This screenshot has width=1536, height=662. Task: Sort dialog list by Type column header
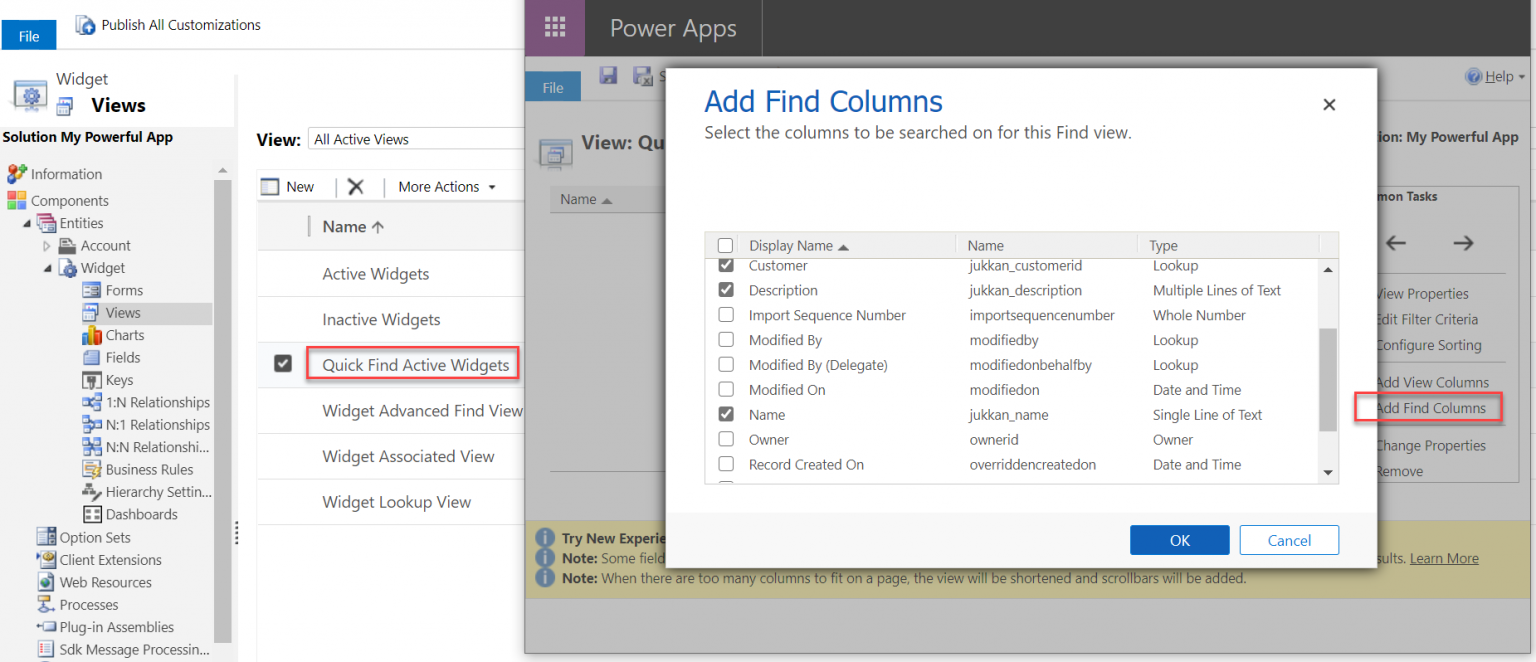1163,245
